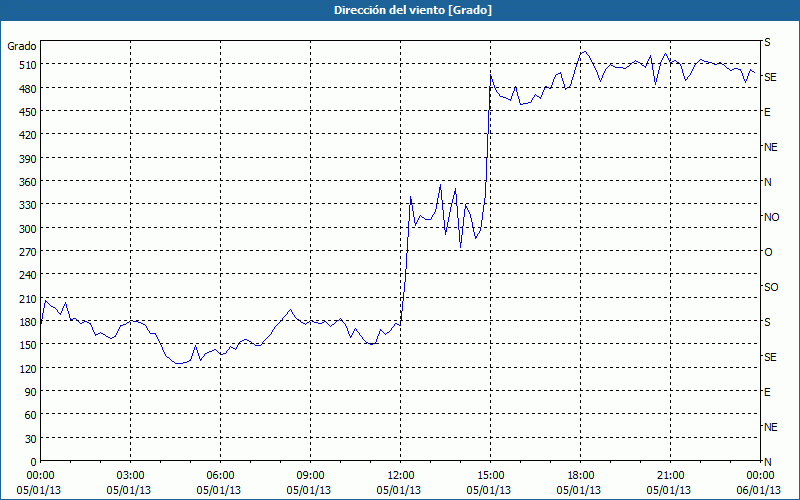Click the 90 degree axis label

click(31, 392)
